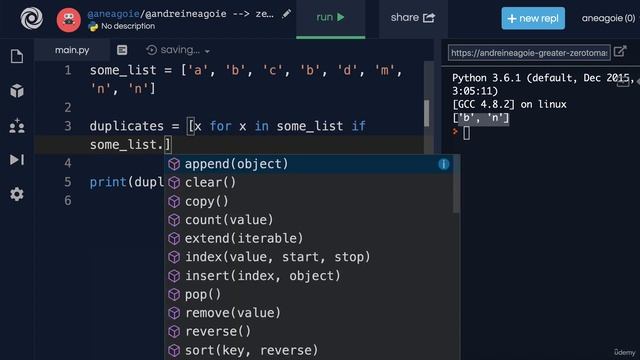Click the editor vertical scrollbar
640x360 pixels.
tap(427, 113)
